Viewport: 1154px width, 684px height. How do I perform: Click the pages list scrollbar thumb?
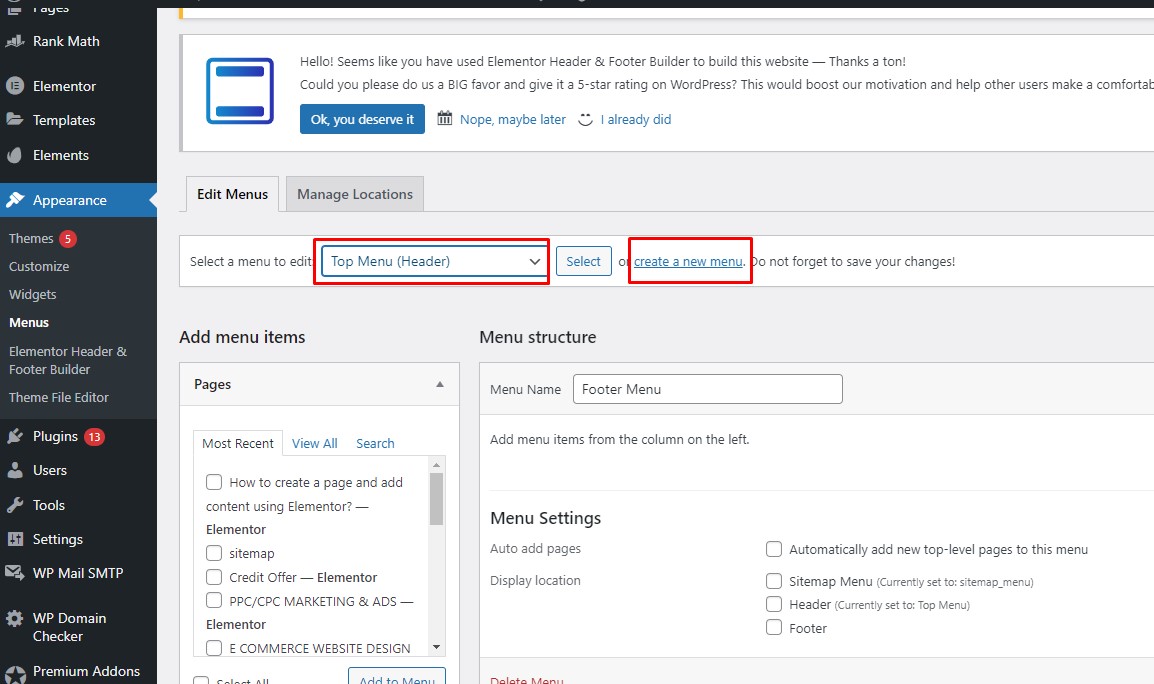coord(436,498)
